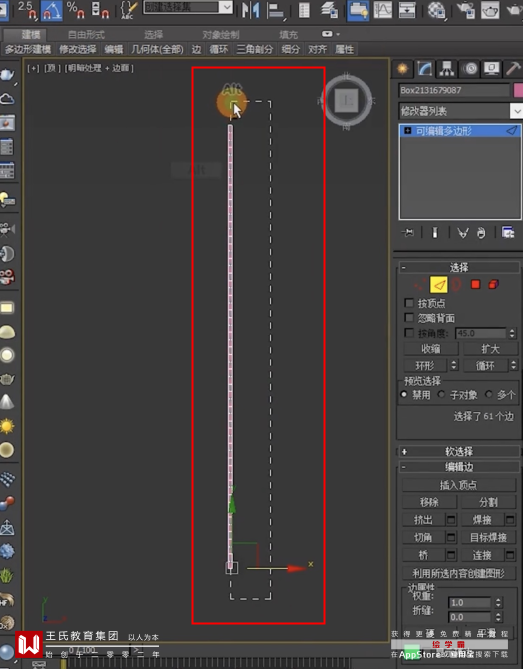The height and width of the screenshot is (669, 523).
Task: Open the Create command panel tab
Action: pyautogui.click(x=402, y=69)
